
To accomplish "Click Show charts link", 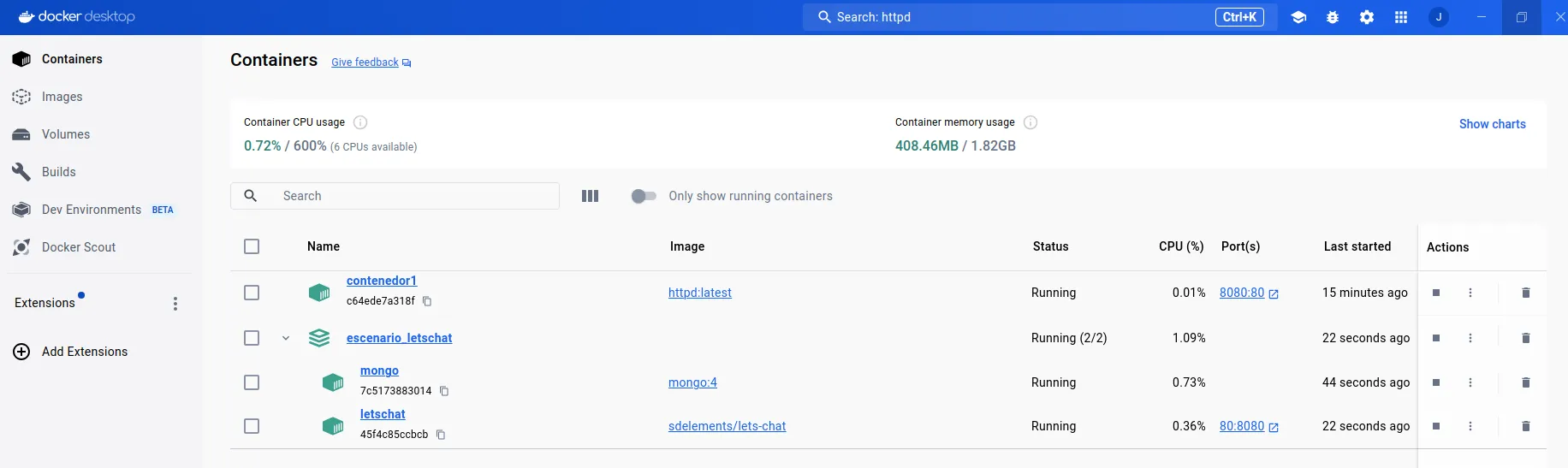I will [1492, 124].
